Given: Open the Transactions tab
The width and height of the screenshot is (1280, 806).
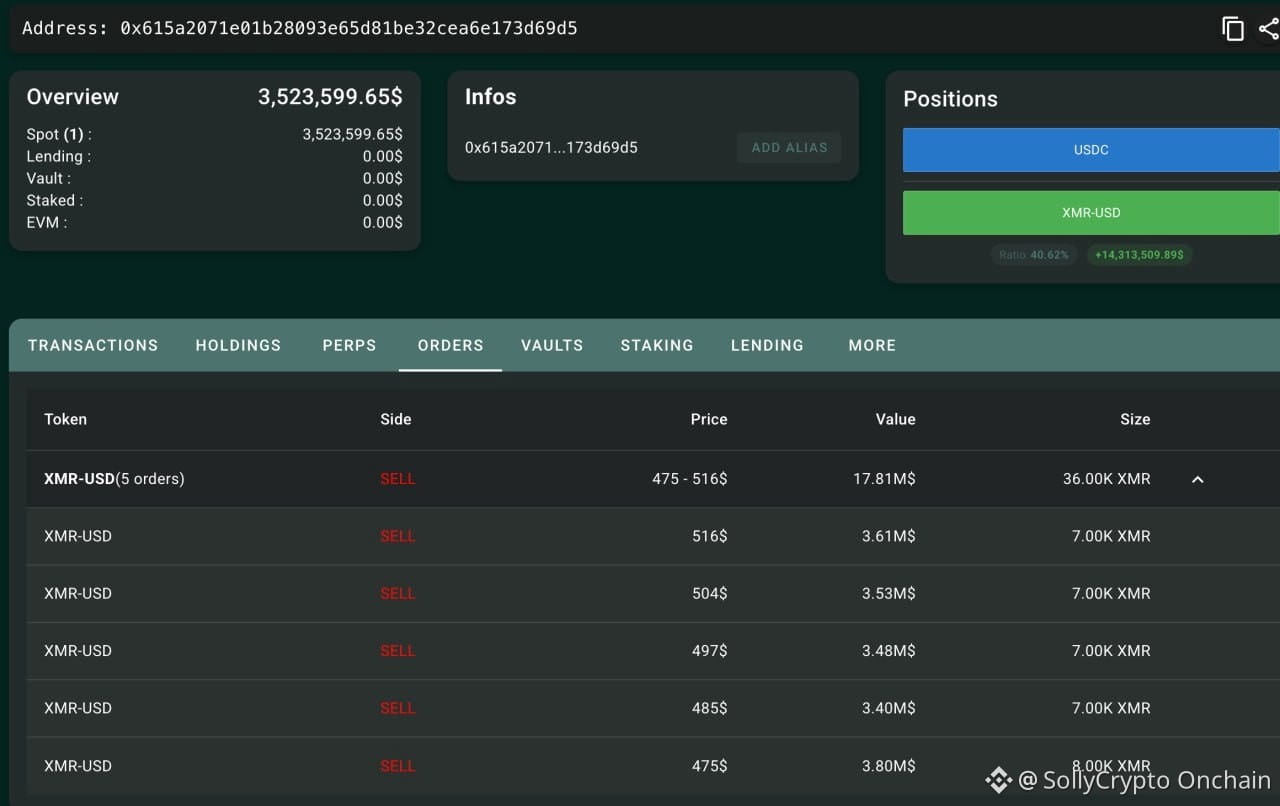Looking at the screenshot, I should pyautogui.click(x=93, y=345).
